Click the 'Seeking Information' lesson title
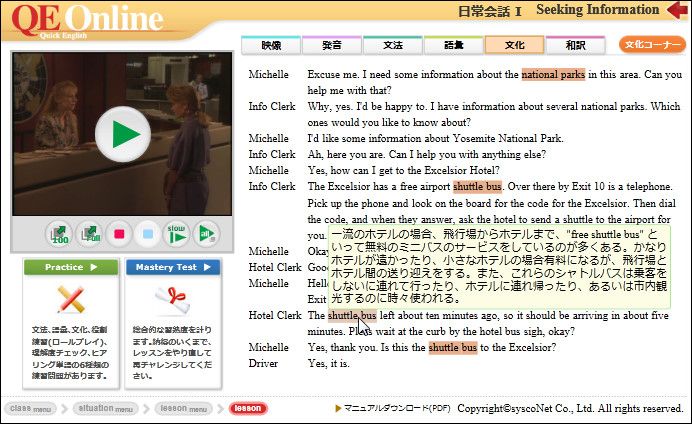The image size is (692, 424). pyautogui.click(x=598, y=10)
